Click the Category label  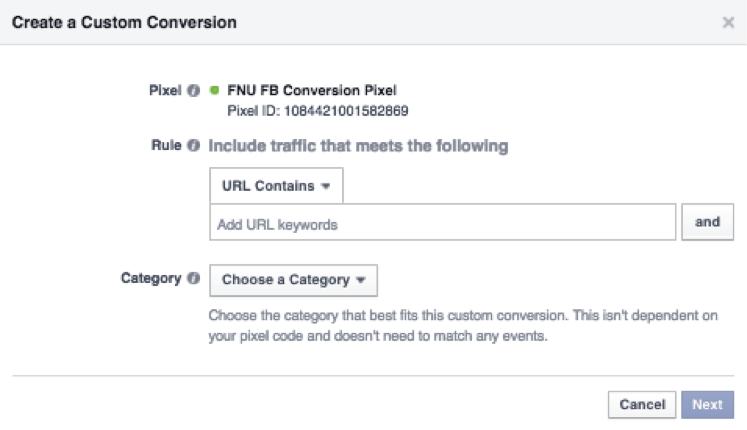(151, 279)
